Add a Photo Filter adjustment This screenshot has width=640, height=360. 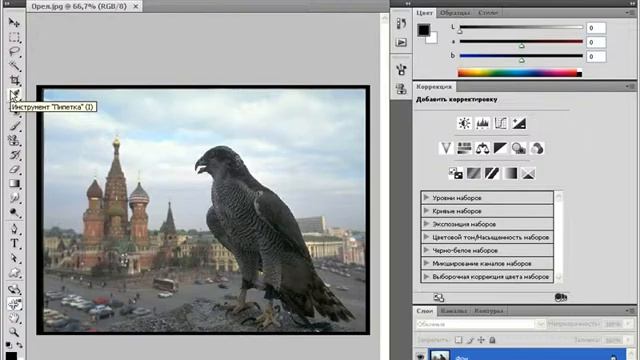point(519,148)
